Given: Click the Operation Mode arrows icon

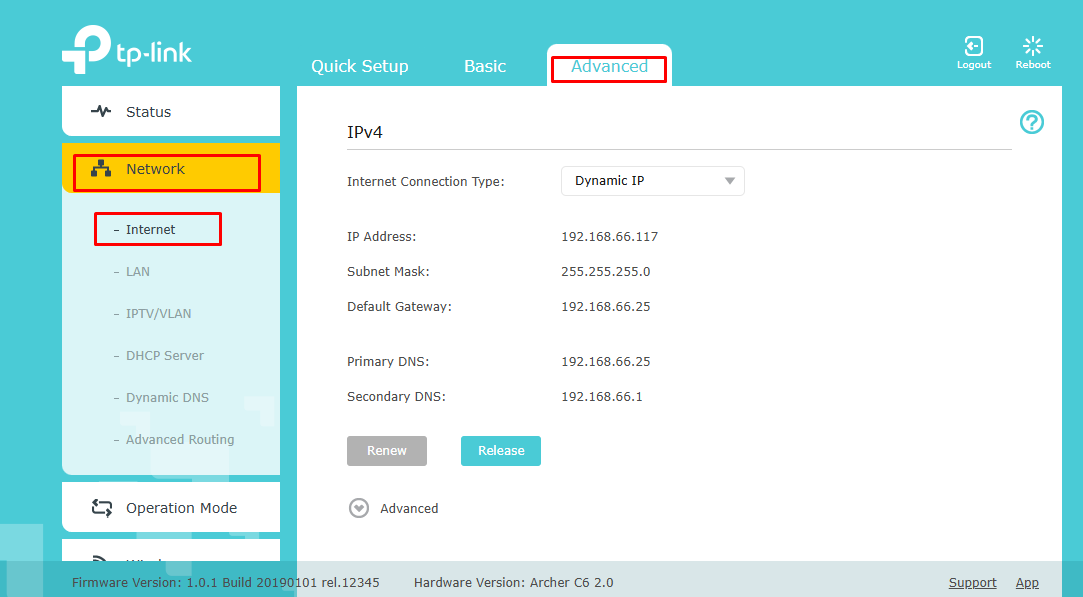Looking at the screenshot, I should [x=101, y=508].
